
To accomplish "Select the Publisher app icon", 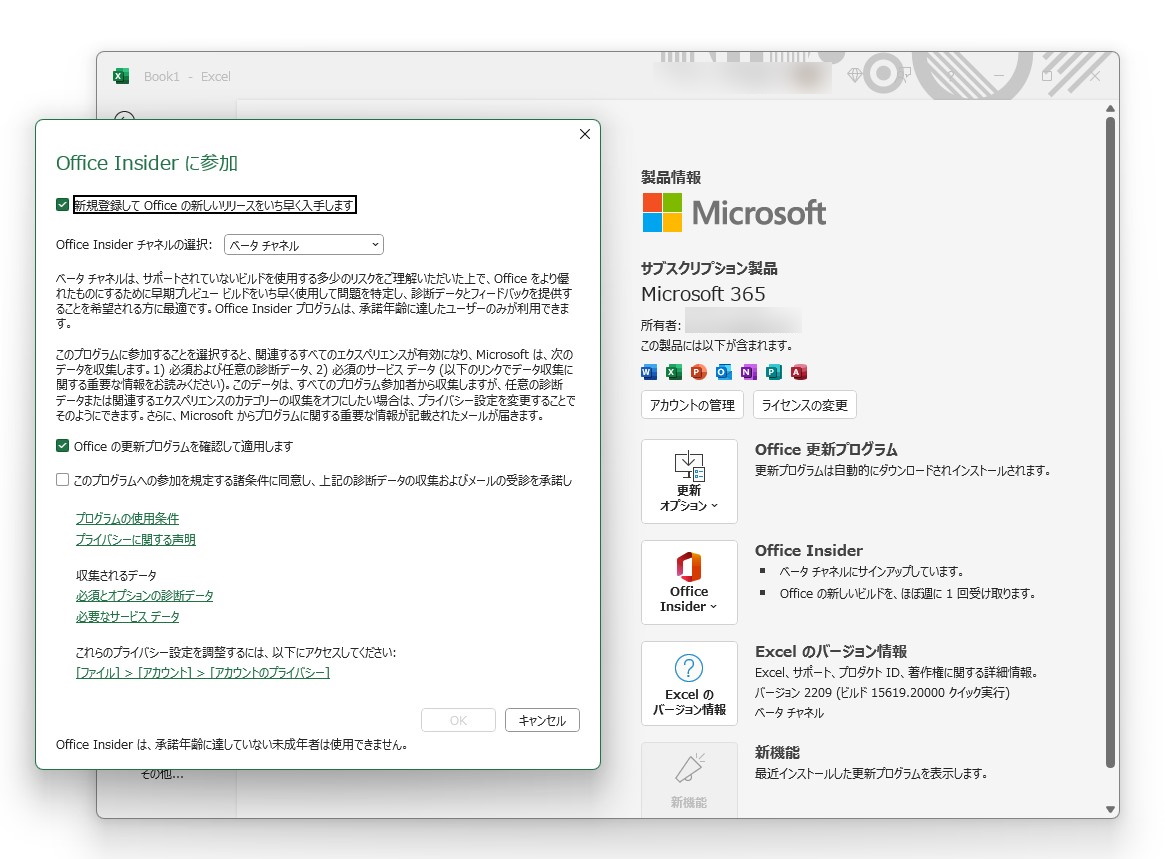I will pos(773,372).
